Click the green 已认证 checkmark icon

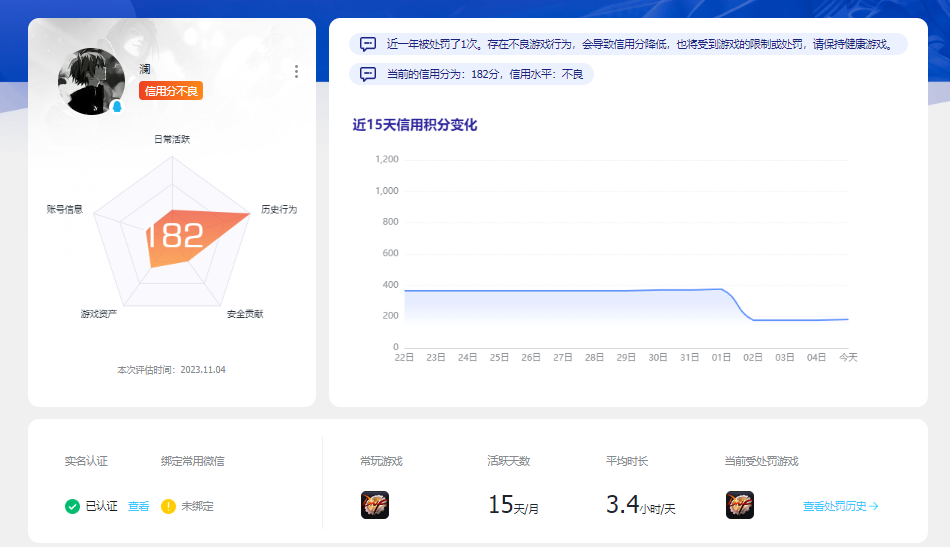(72, 506)
